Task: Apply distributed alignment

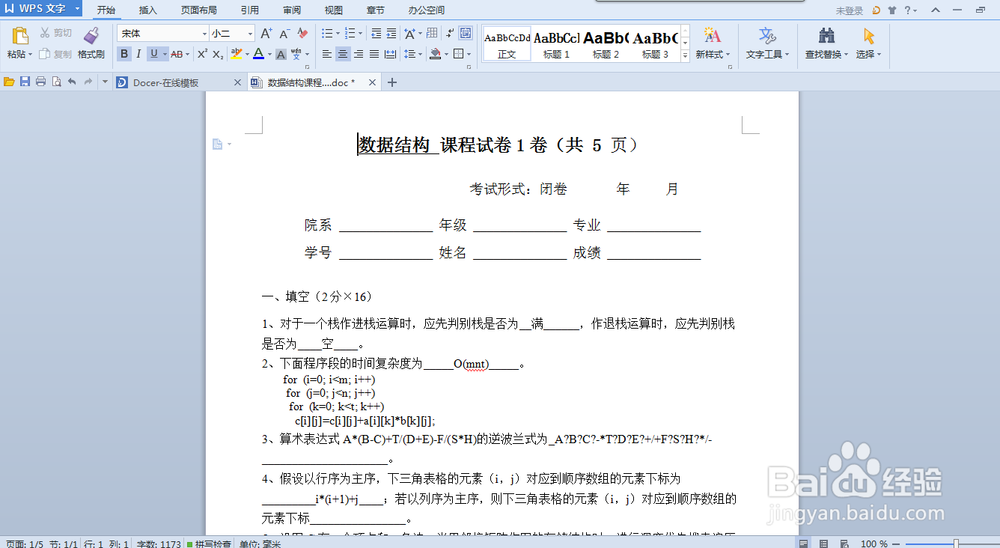Action: pos(390,54)
